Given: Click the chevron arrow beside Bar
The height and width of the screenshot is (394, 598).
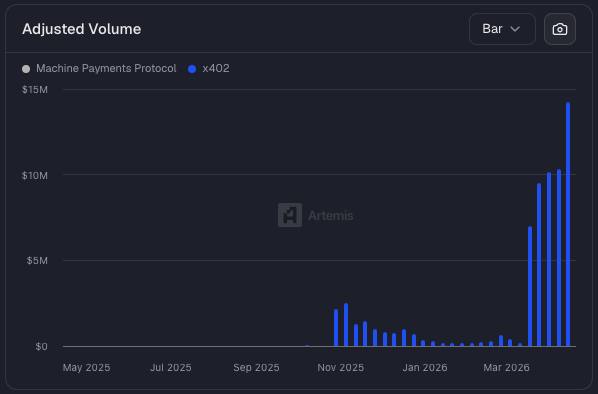Looking at the screenshot, I should point(515,29).
